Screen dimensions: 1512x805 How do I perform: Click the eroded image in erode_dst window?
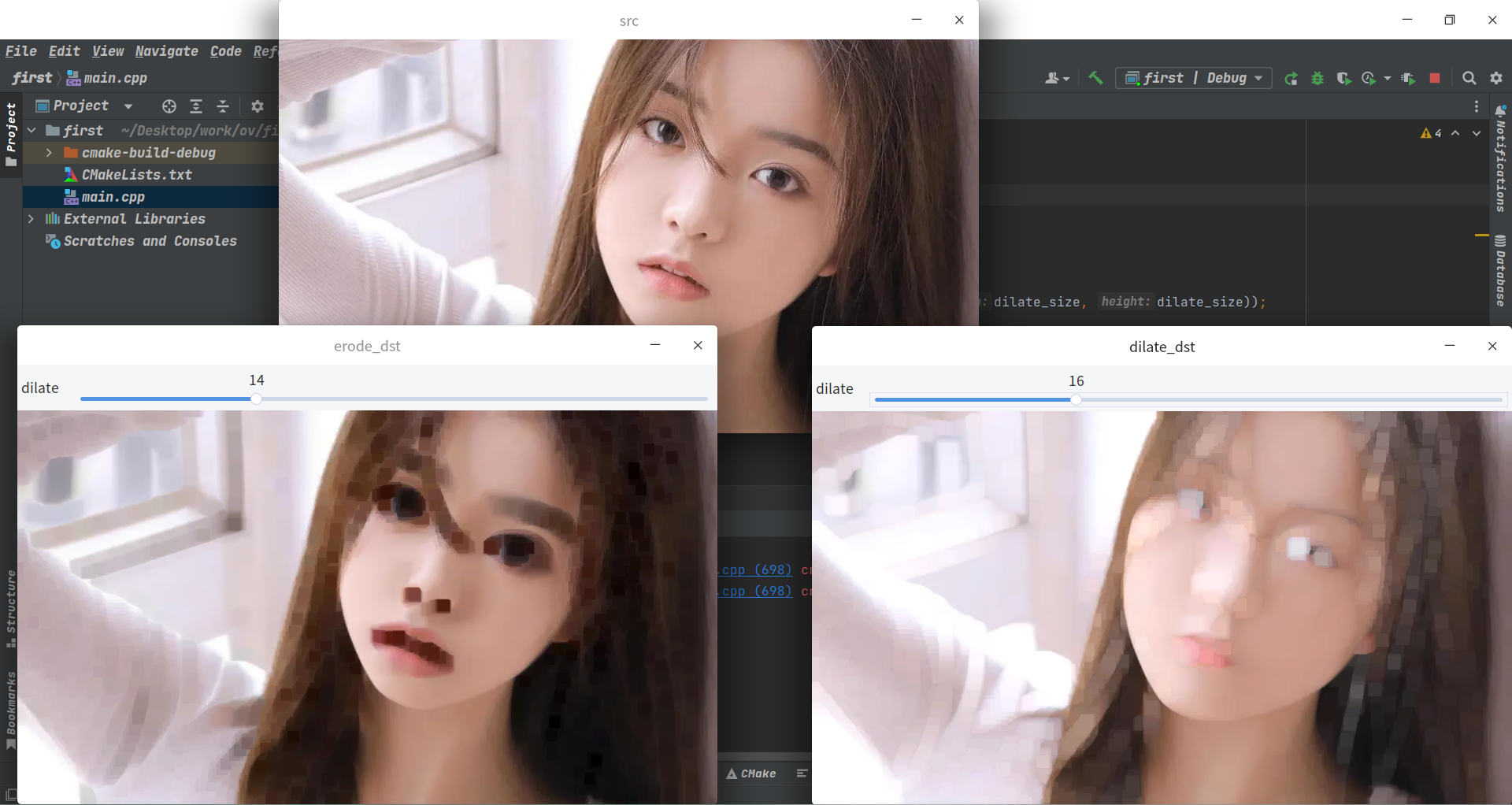click(367, 607)
